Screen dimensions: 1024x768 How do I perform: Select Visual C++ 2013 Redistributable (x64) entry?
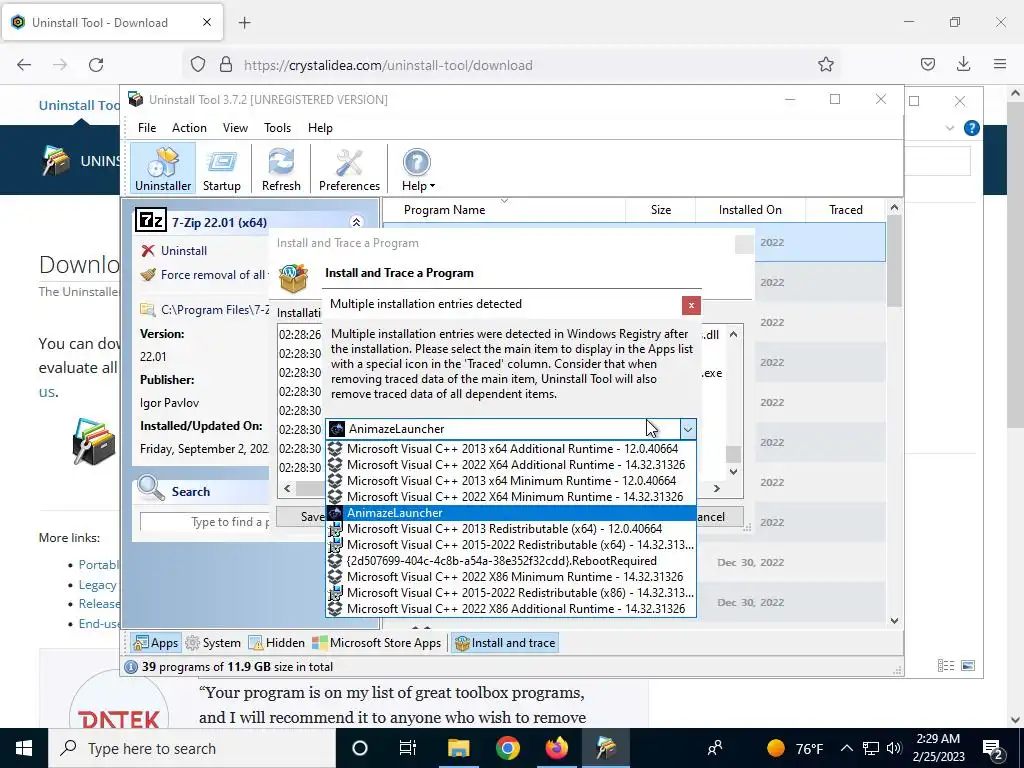511,529
